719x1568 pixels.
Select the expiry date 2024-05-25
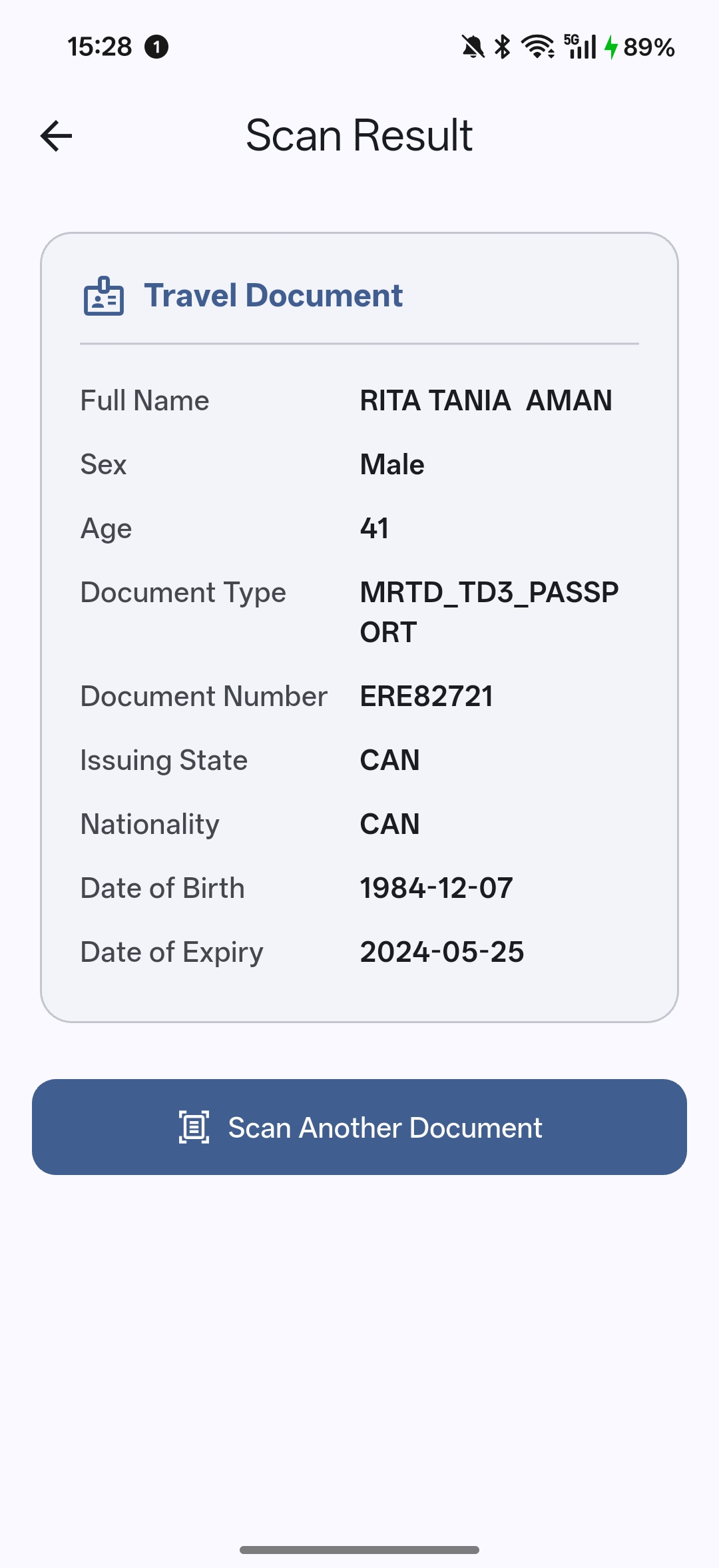pyautogui.click(x=441, y=952)
